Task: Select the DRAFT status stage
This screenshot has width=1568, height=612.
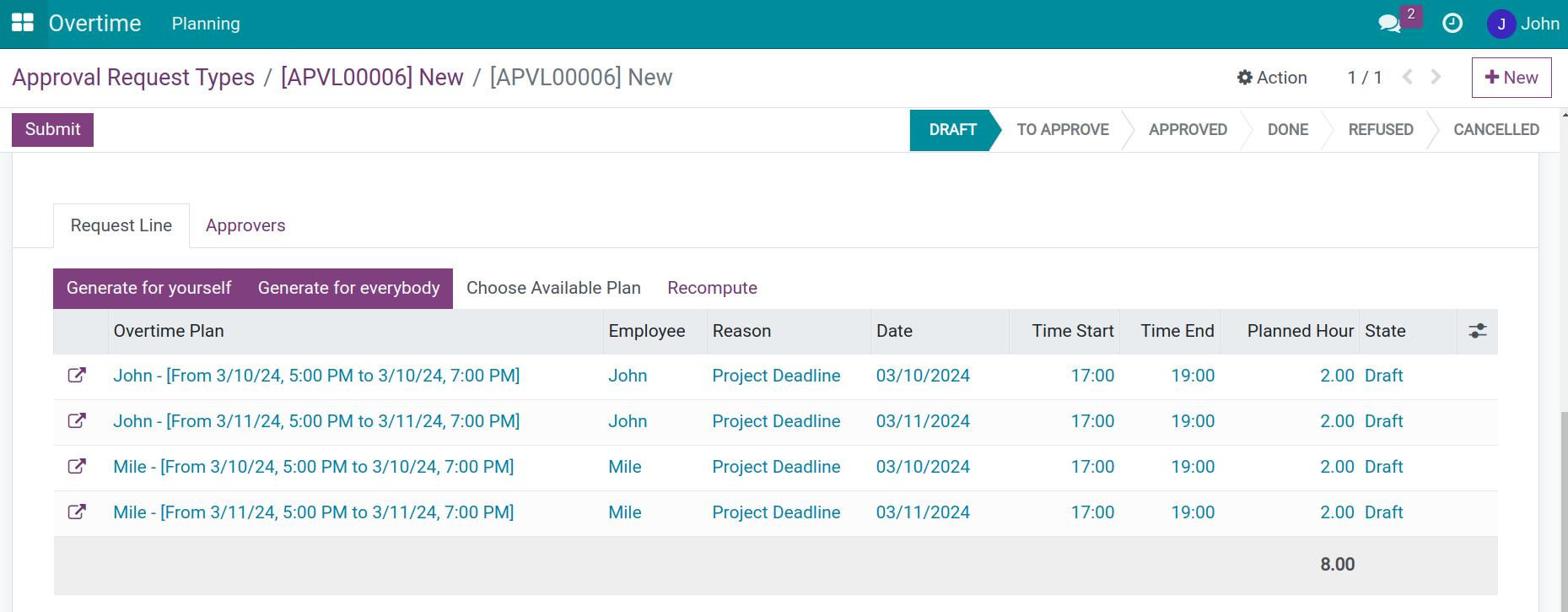Action: [953, 130]
